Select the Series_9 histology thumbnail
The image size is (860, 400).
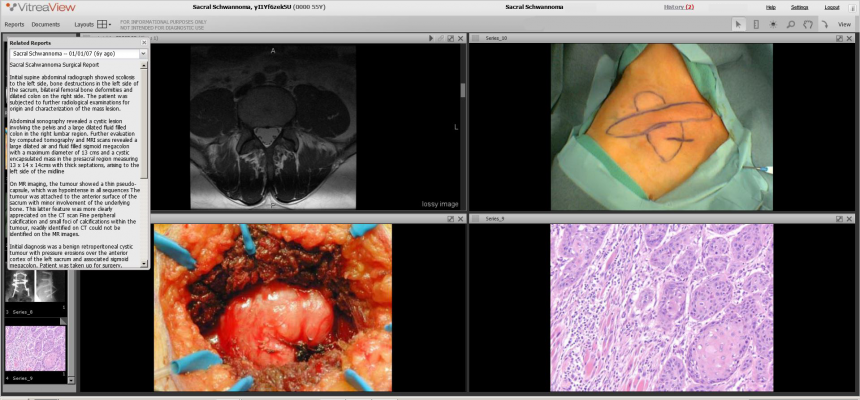(x=35, y=350)
